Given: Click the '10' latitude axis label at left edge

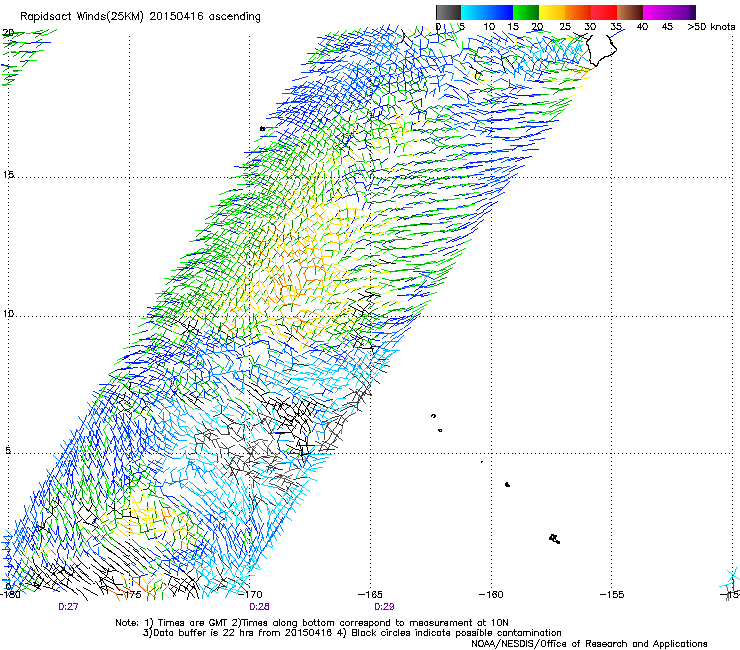Looking at the screenshot, I should point(8,313).
